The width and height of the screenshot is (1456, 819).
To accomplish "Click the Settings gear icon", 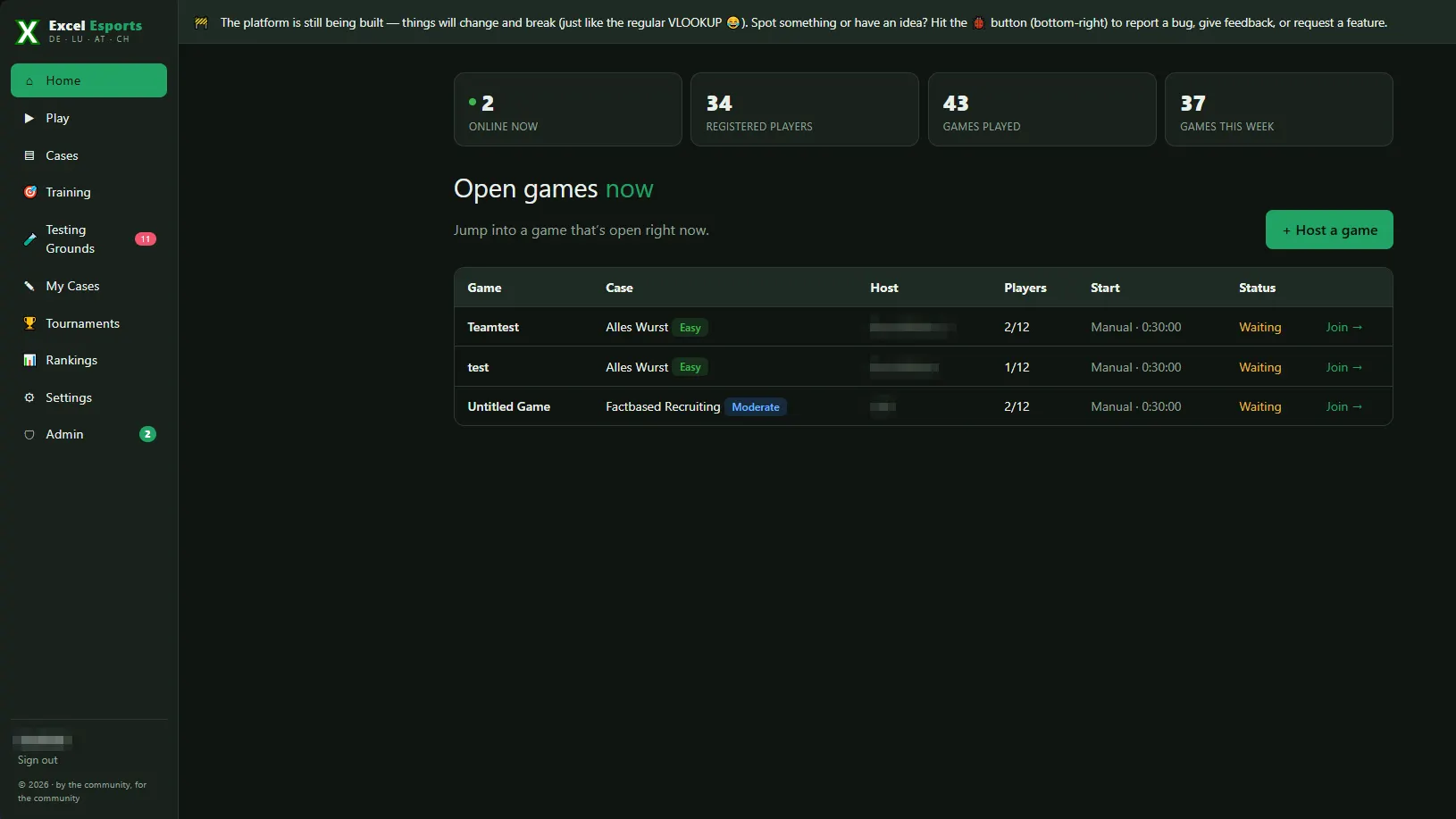I will click(29, 397).
